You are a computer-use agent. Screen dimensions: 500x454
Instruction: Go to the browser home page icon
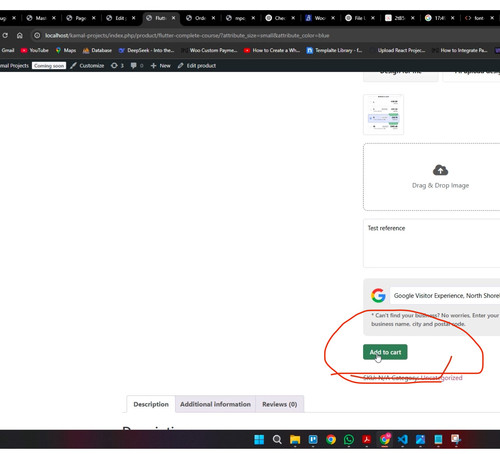[x=20, y=35]
